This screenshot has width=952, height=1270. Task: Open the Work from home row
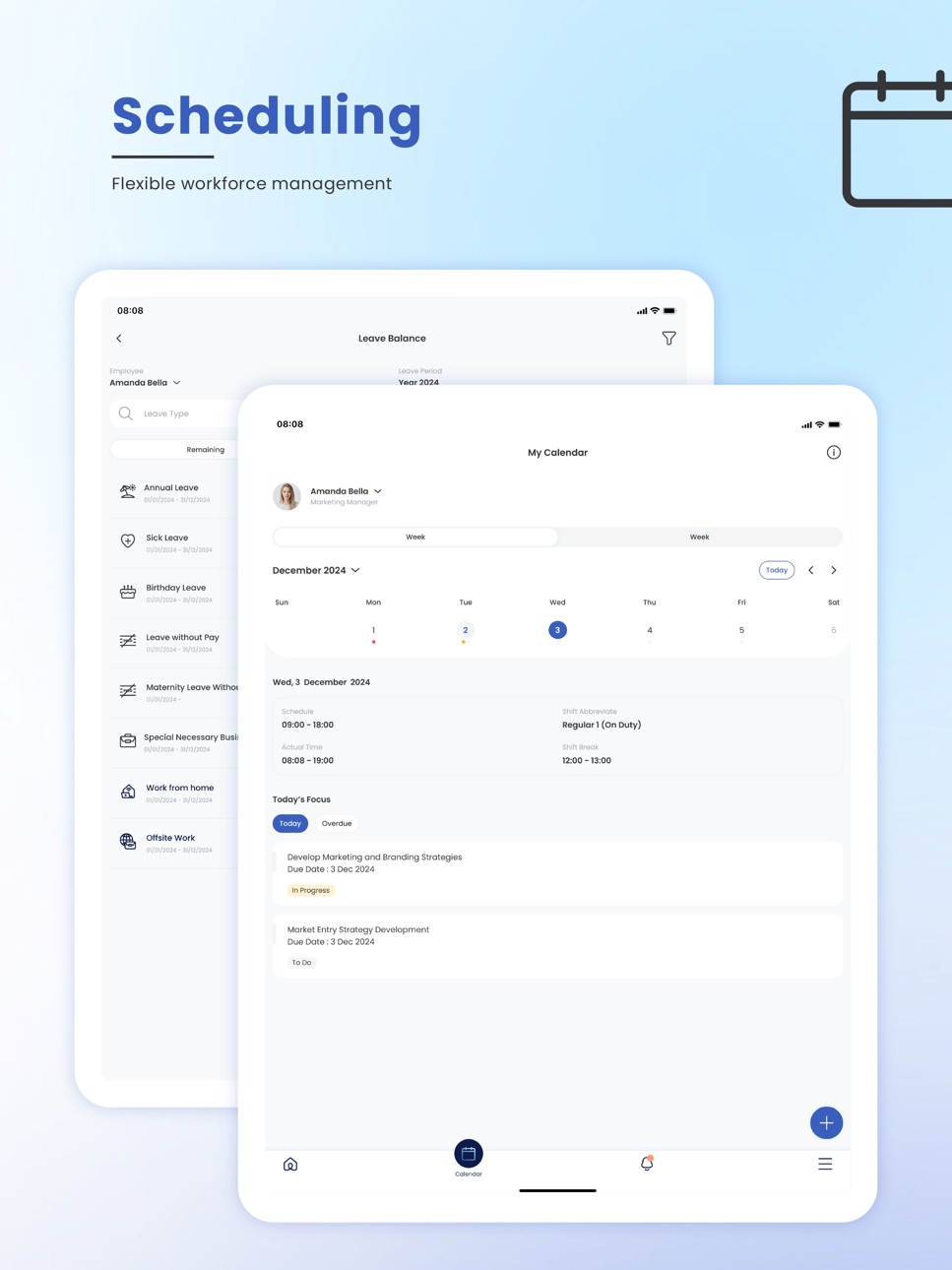[174, 793]
